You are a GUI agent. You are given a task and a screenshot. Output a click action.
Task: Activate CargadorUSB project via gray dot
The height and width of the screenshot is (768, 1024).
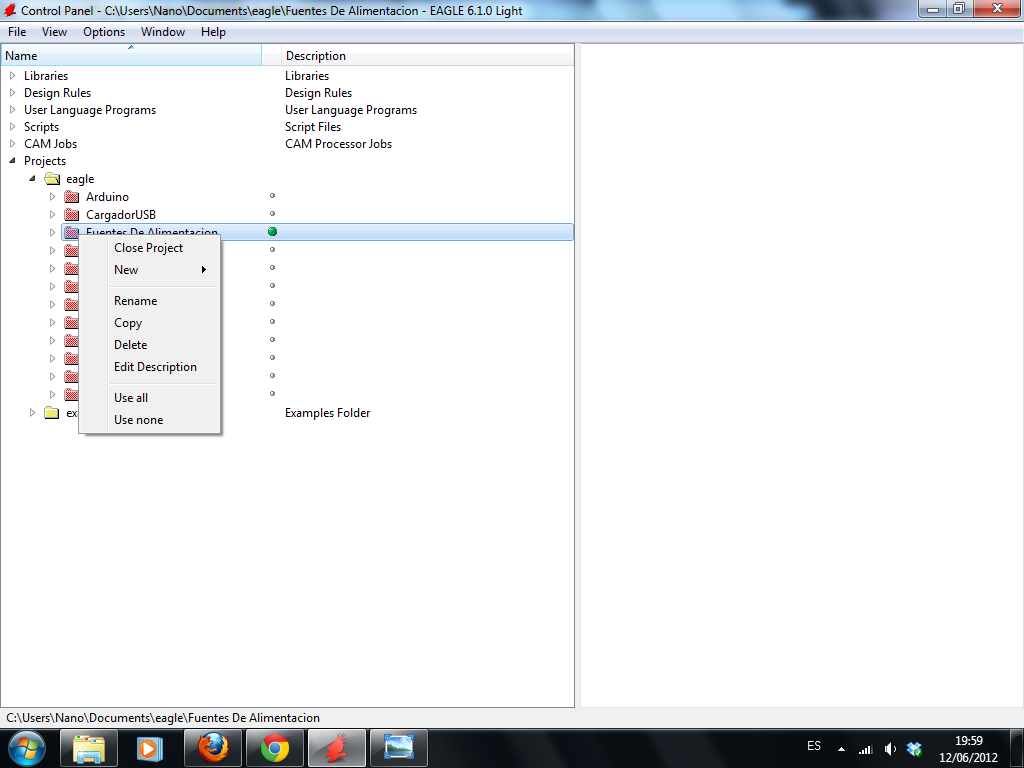point(272,214)
